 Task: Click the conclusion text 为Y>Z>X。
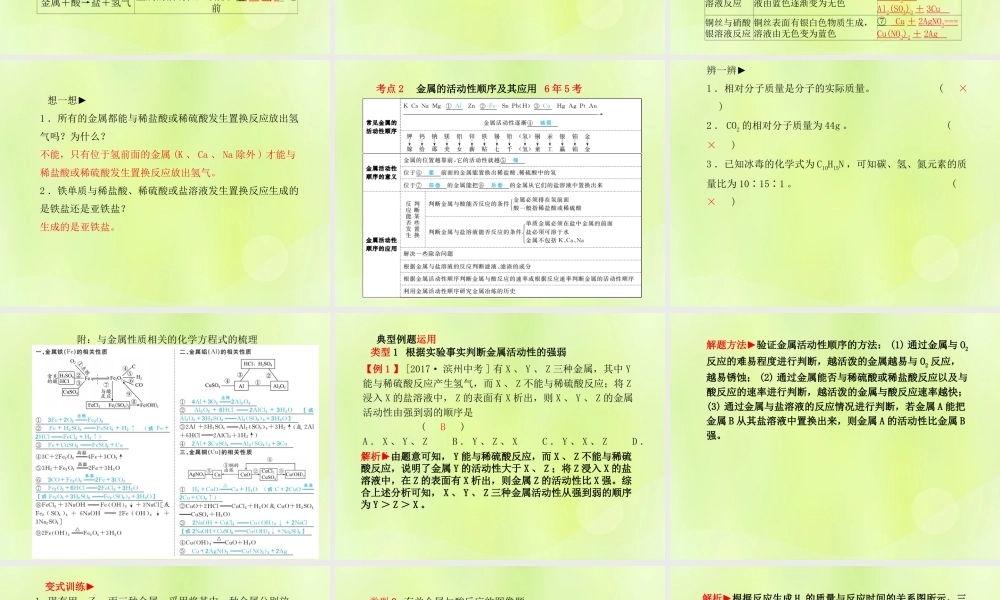(x=394, y=504)
